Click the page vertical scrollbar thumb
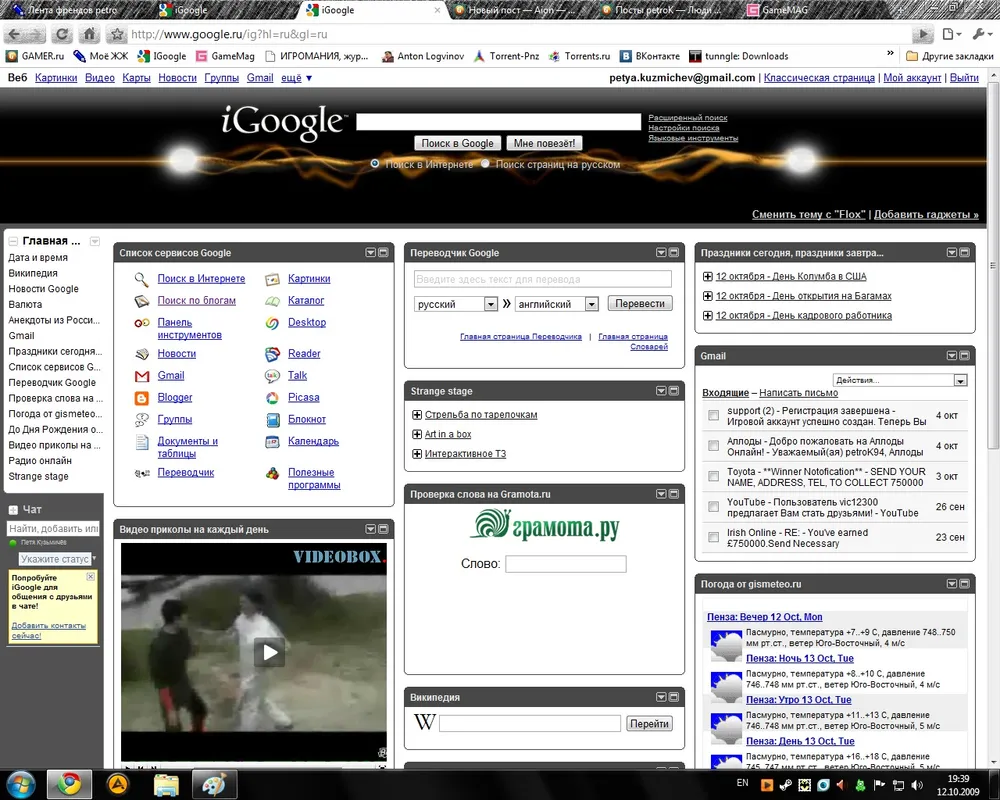1000x800 pixels. [x=994, y=265]
